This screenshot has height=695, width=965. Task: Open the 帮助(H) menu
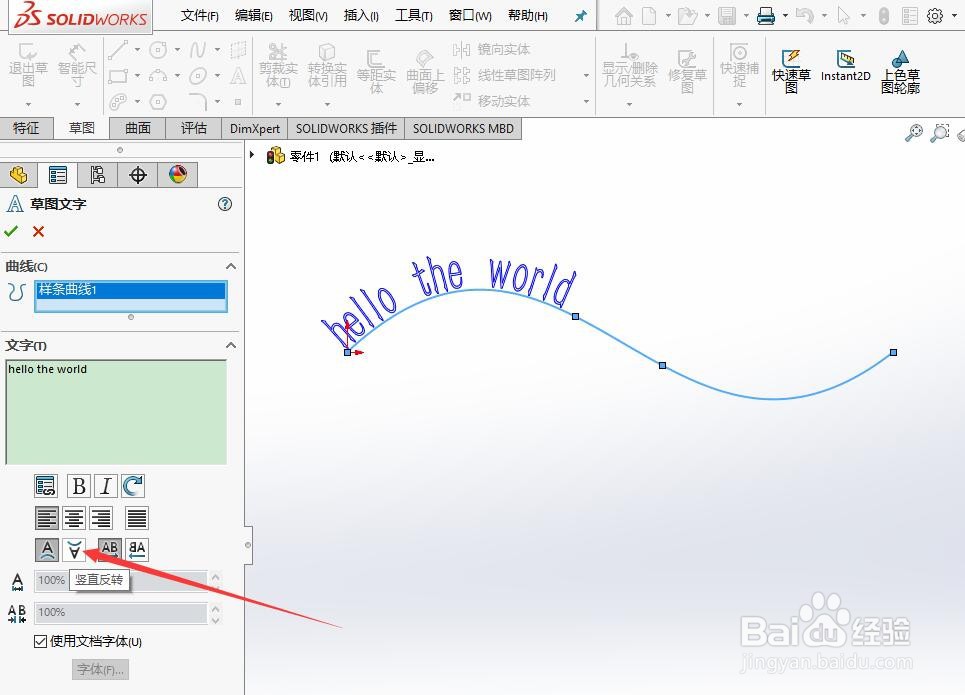point(527,15)
